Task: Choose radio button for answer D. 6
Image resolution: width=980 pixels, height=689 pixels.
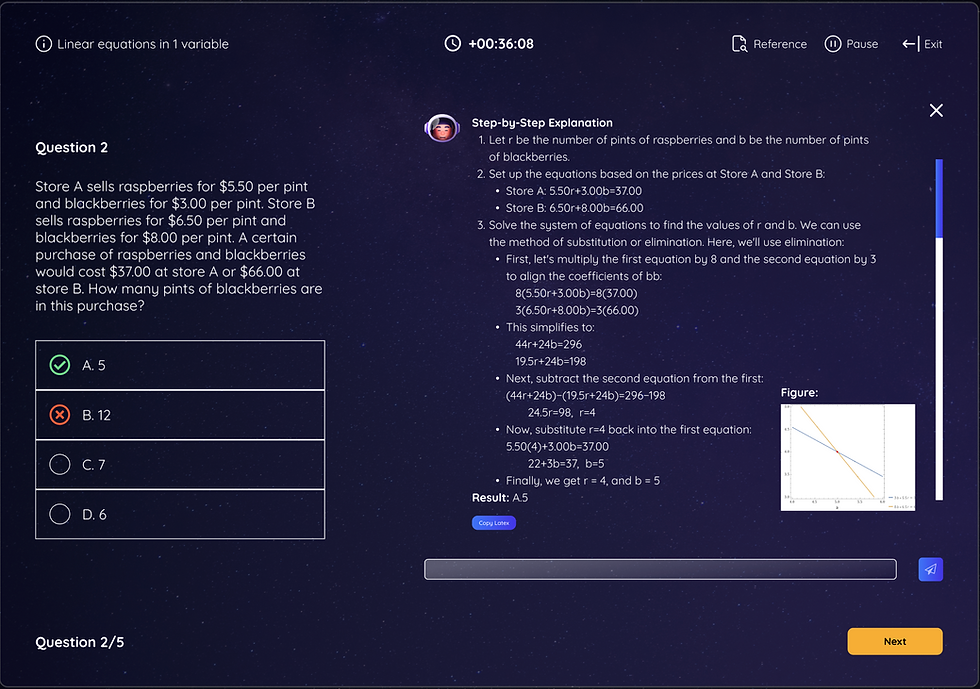Action: pos(60,514)
